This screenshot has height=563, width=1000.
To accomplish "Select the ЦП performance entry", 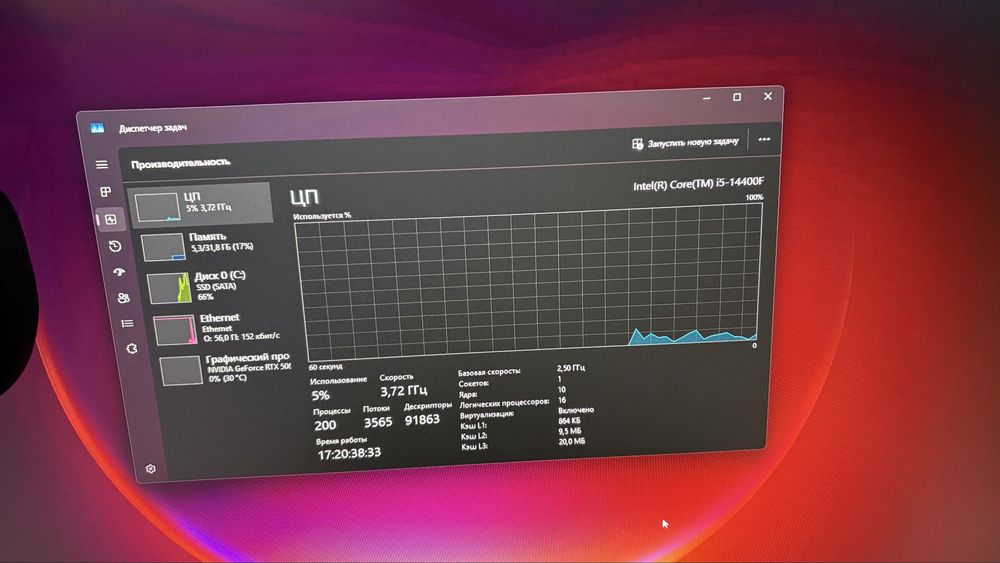I will pos(201,205).
